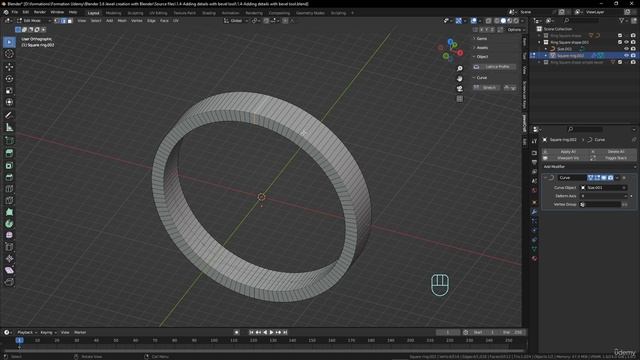This screenshot has width=640, height=360.
Task: Click the Vertex Group field
Action: click(600, 204)
